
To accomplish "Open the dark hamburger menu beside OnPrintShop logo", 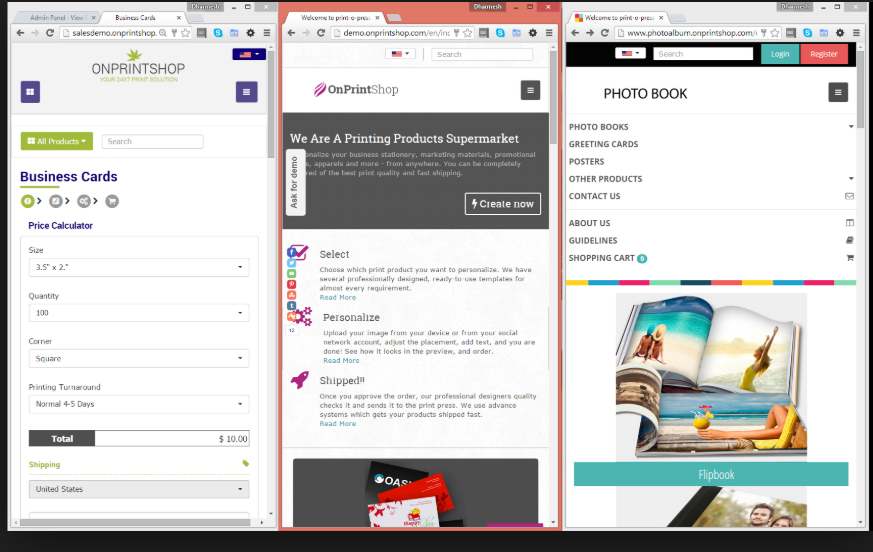I will pyautogui.click(x=530, y=90).
